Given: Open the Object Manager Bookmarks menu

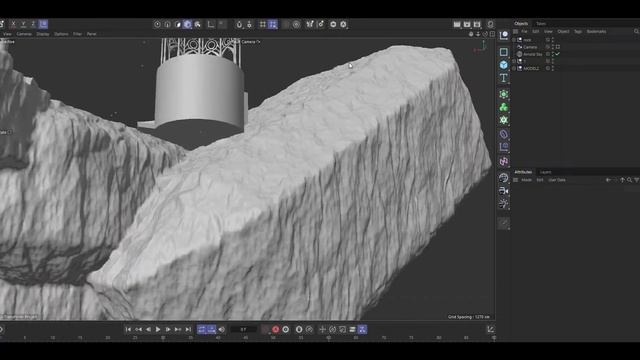Looking at the screenshot, I should click(x=596, y=31).
